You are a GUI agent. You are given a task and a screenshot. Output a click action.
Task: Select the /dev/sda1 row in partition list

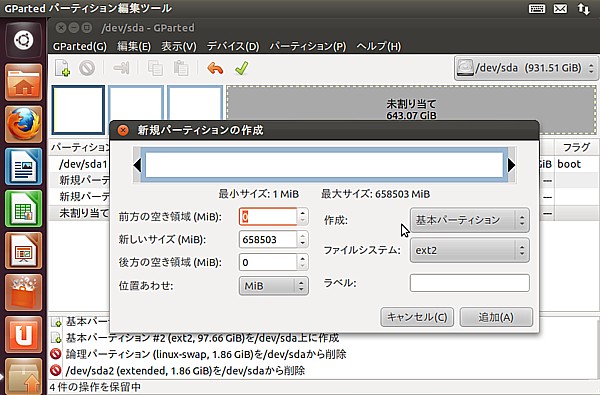[x=80, y=164]
